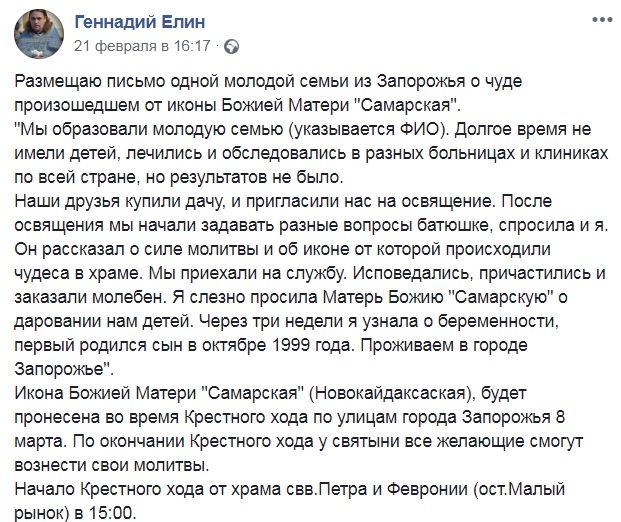Click the globe public privacy icon
Image resolution: width=621 pixels, height=522 pixels.
(x=231, y=47)
